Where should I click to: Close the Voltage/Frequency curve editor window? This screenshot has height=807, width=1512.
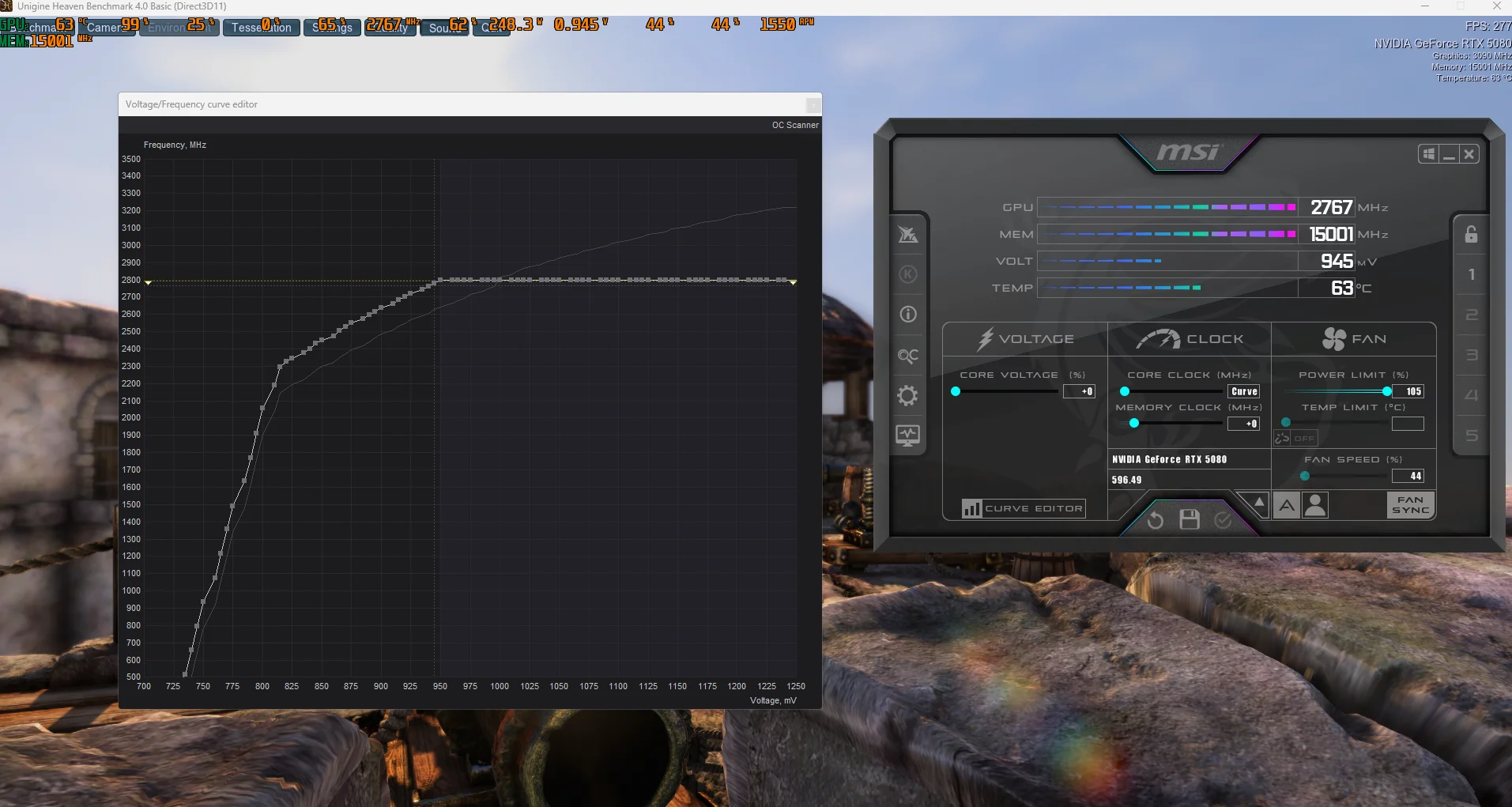[813, 104]
